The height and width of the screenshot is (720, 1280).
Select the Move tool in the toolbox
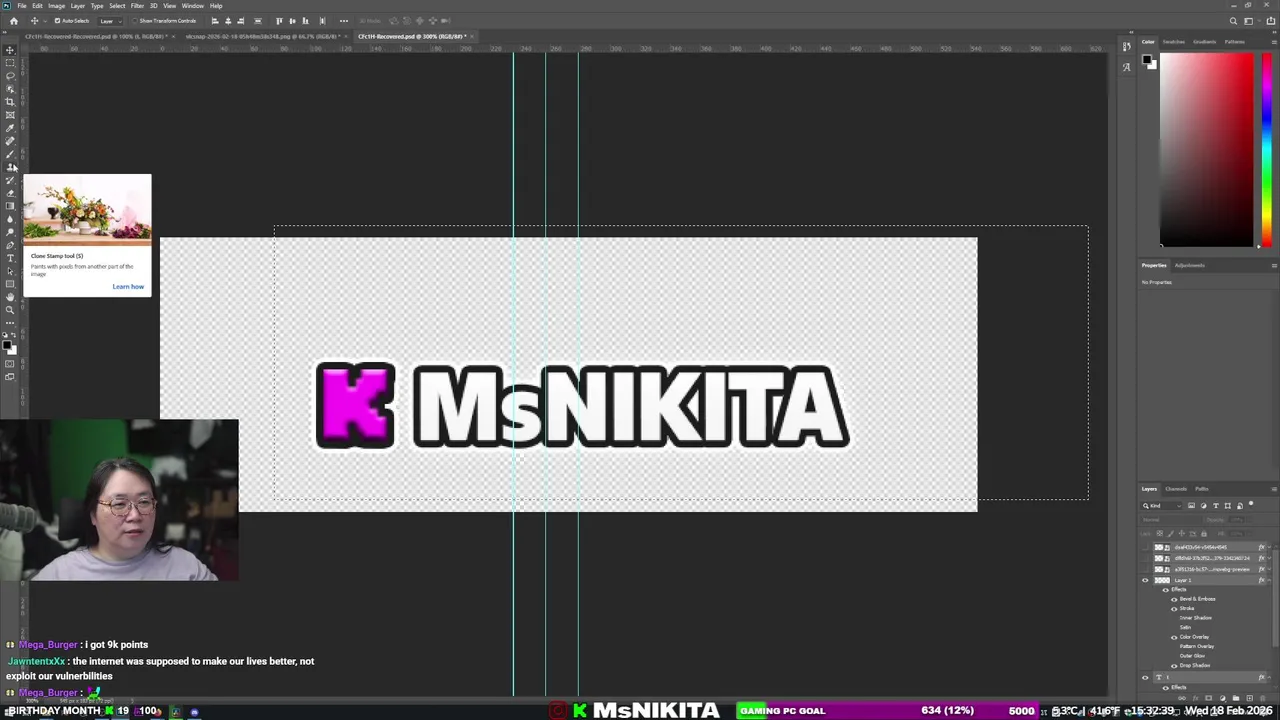[x=10, y=49]
